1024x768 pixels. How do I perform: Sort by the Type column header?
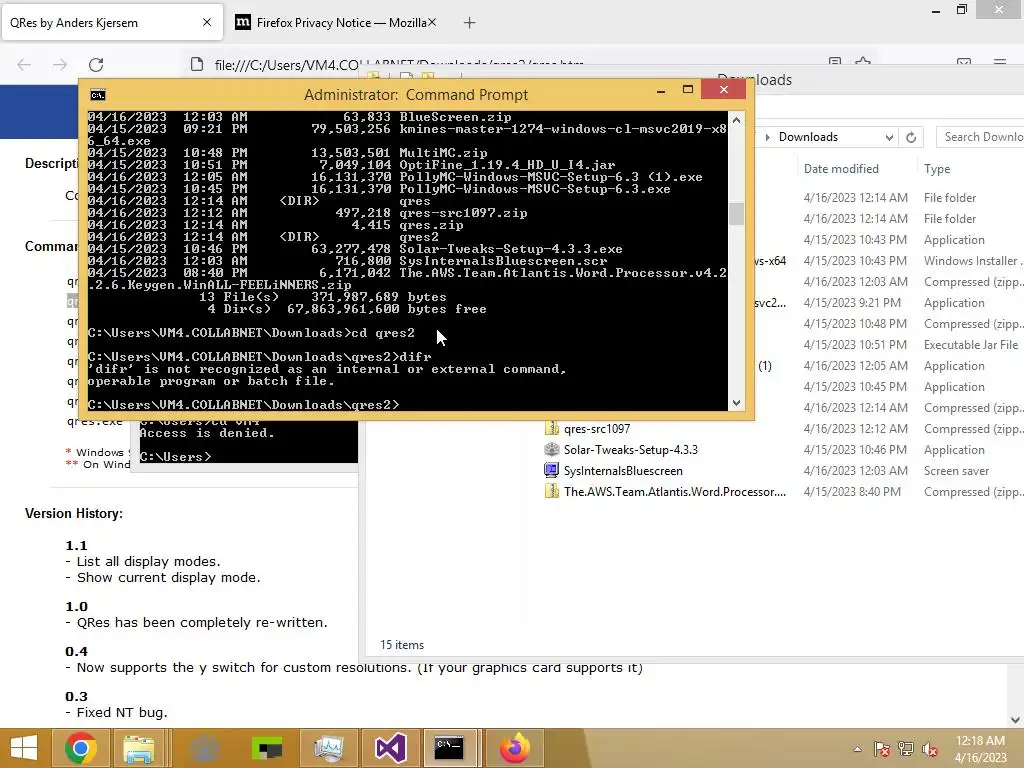pyautogui.click(x=936, y=168)
